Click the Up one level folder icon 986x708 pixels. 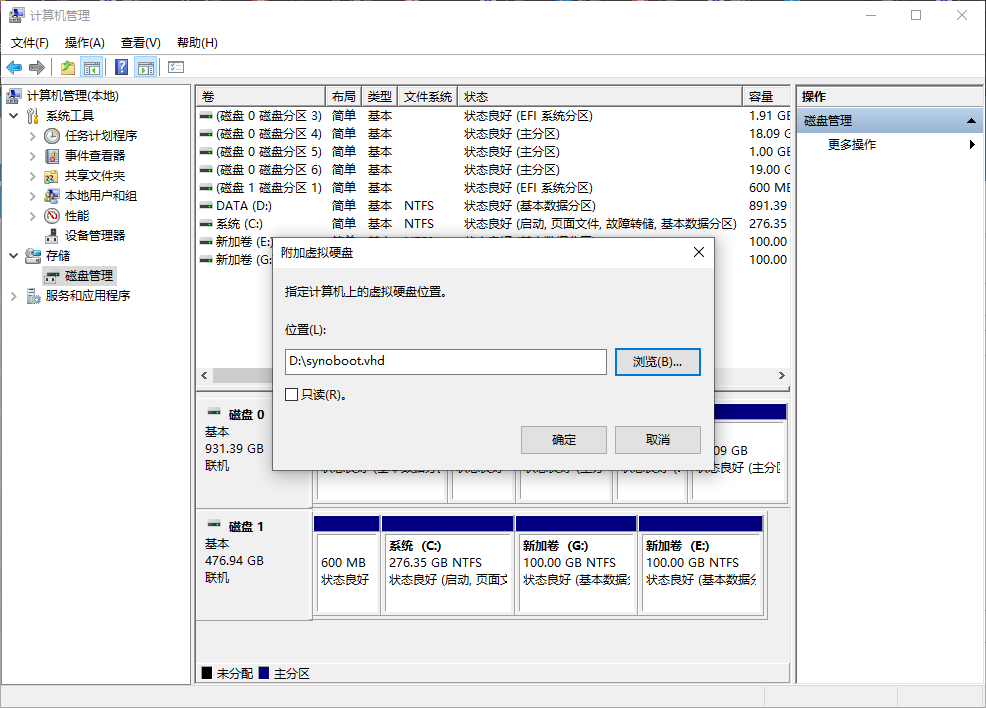(67, 67)
